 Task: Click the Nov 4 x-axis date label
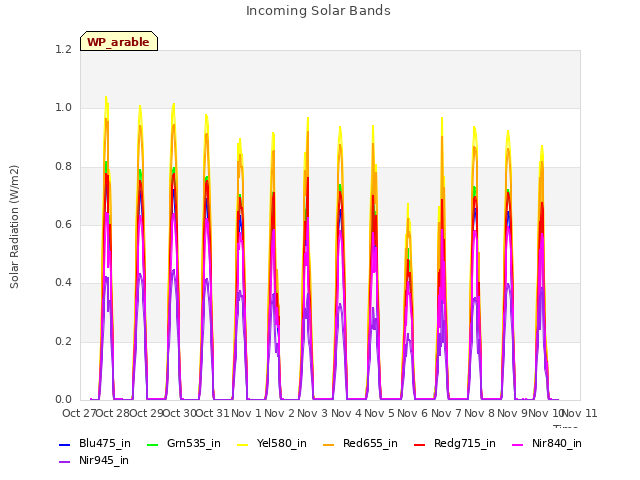(x=346, y=413)
